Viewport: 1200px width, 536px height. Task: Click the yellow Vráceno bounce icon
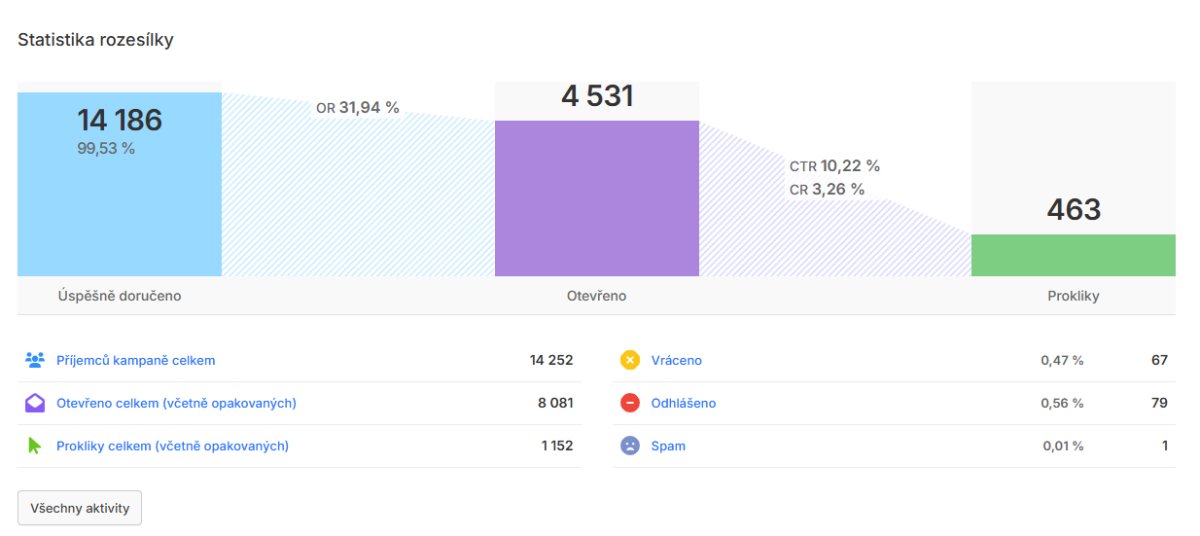point(630,360)
